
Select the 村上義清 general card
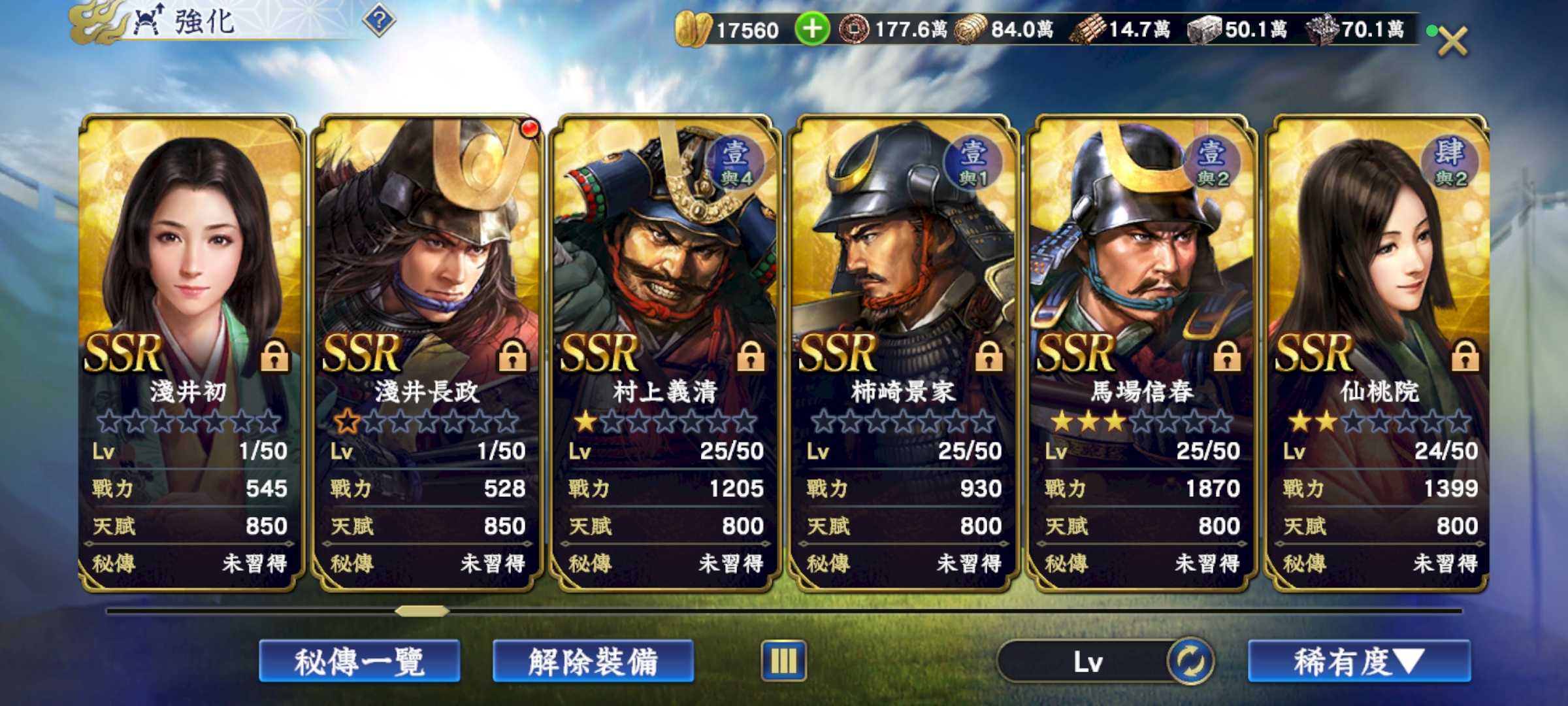point(665,353)
